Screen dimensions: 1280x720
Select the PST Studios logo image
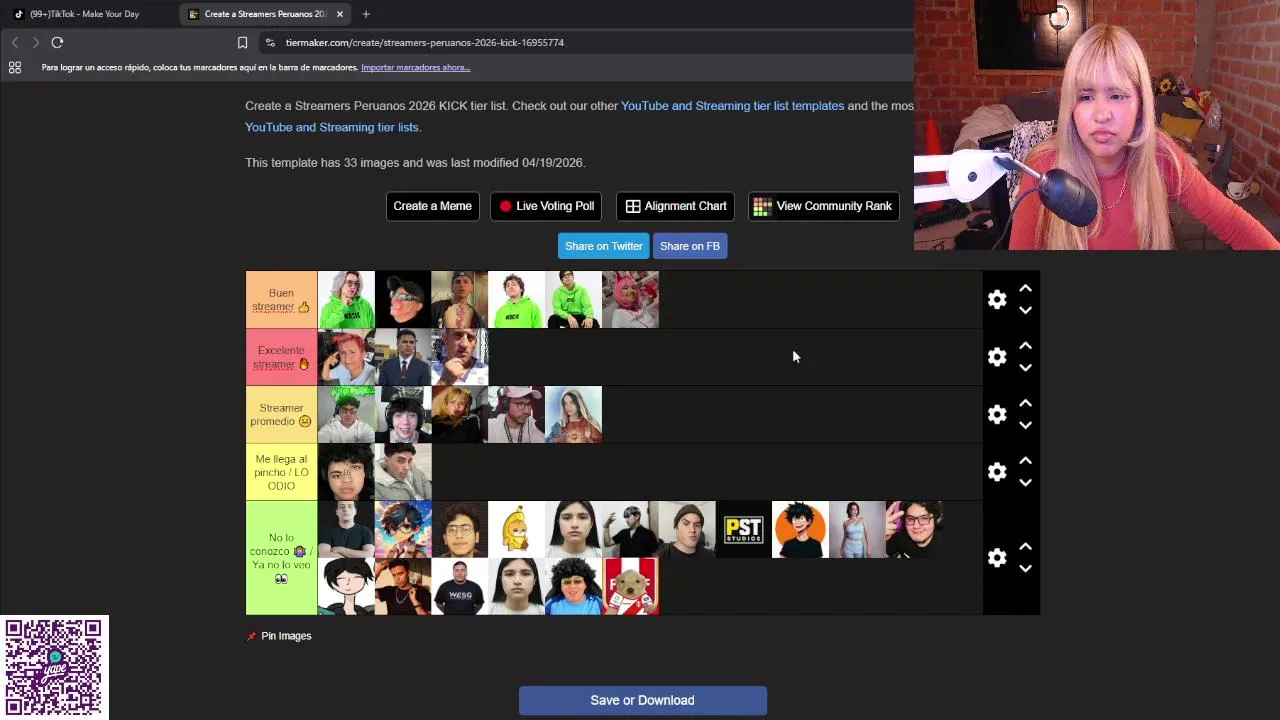click(x=743, y=529)
